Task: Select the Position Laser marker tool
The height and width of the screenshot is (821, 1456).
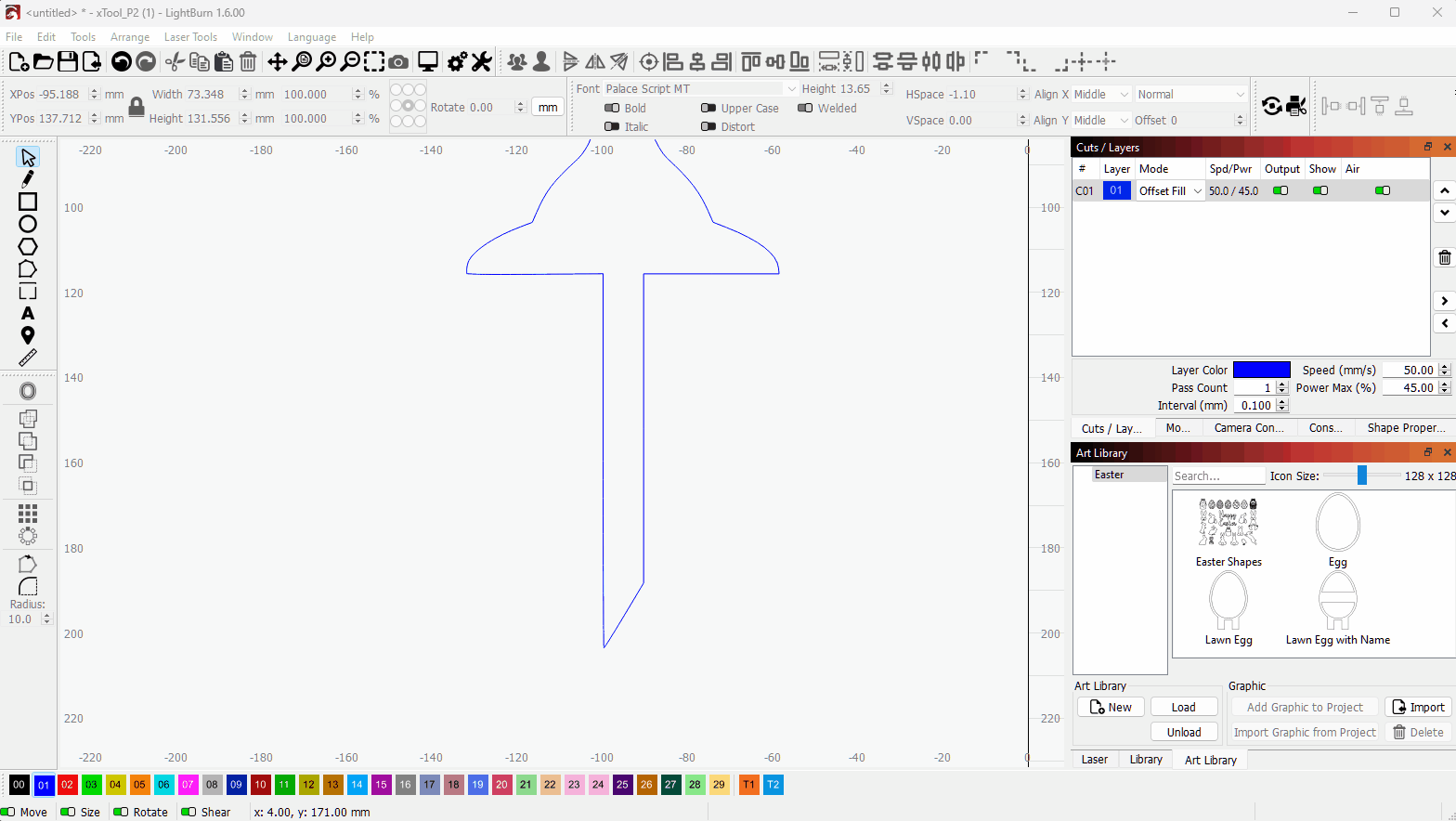Action: pyautogui.click(x=28, y=335)
